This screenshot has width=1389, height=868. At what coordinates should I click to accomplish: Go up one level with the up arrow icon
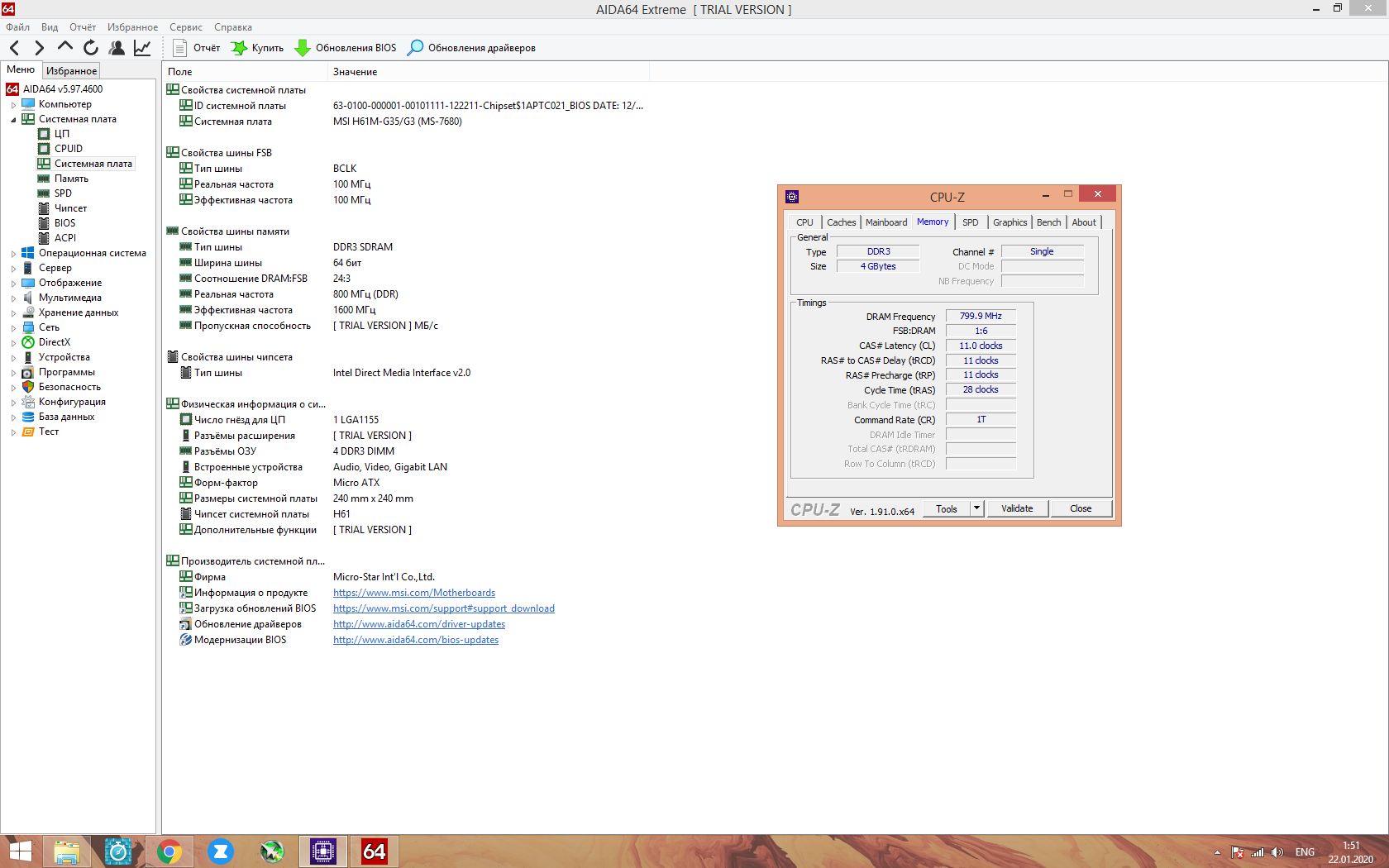[x=65, y=47]
